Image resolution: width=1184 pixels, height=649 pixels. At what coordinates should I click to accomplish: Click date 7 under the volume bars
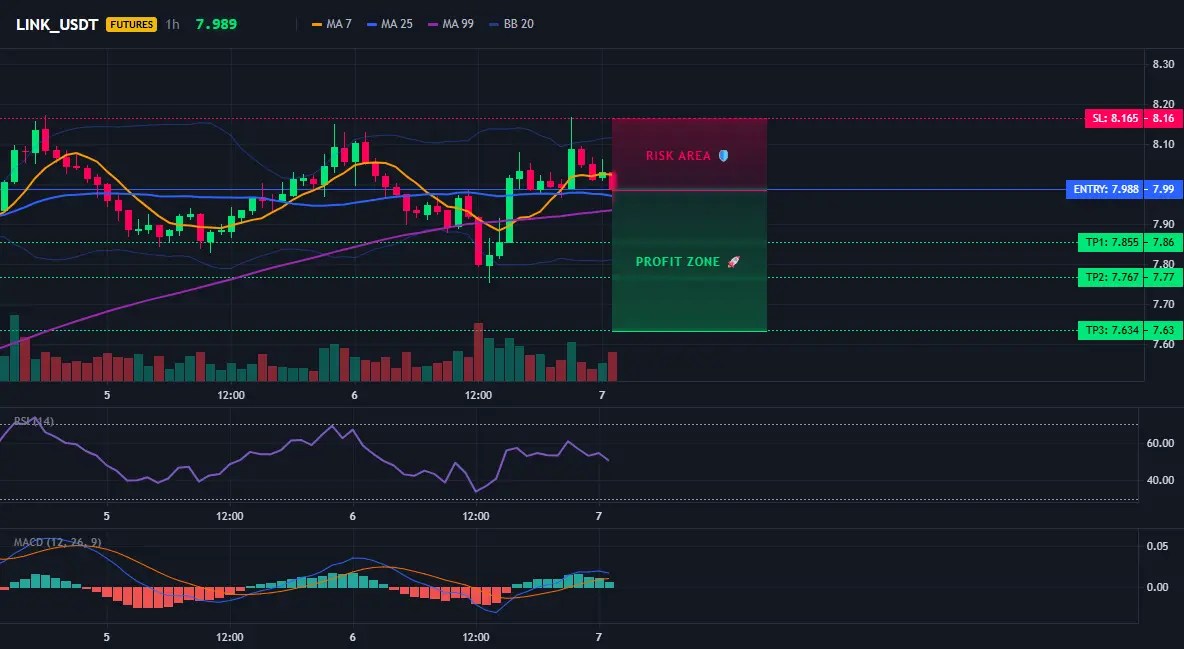[602, 395]
